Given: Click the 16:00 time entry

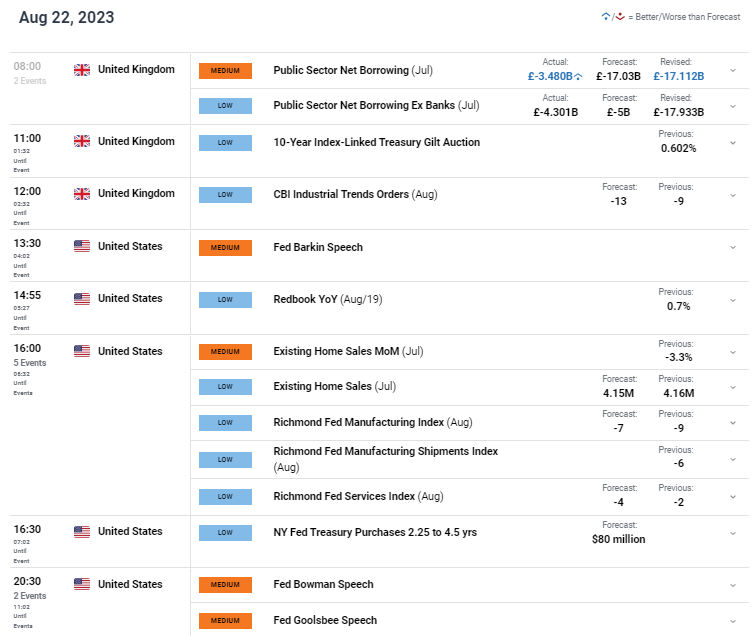Looking at the screenshot, I should pos(27,349).
